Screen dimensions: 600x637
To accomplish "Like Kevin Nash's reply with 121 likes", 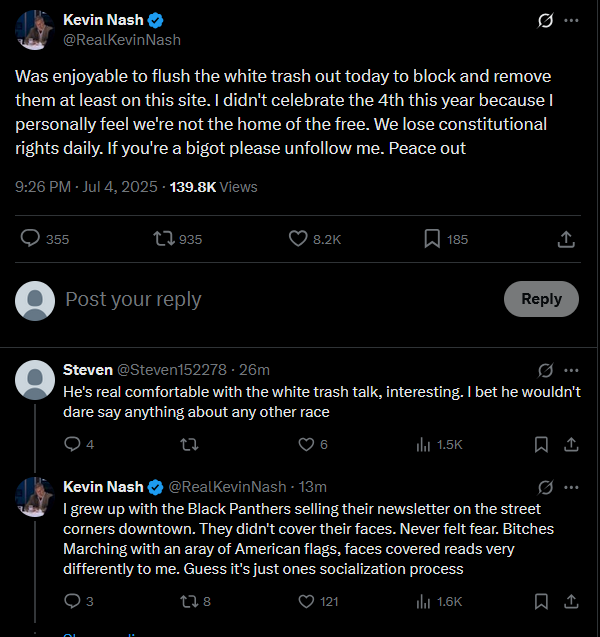I will pyautogui.click(x=307, y=601).
